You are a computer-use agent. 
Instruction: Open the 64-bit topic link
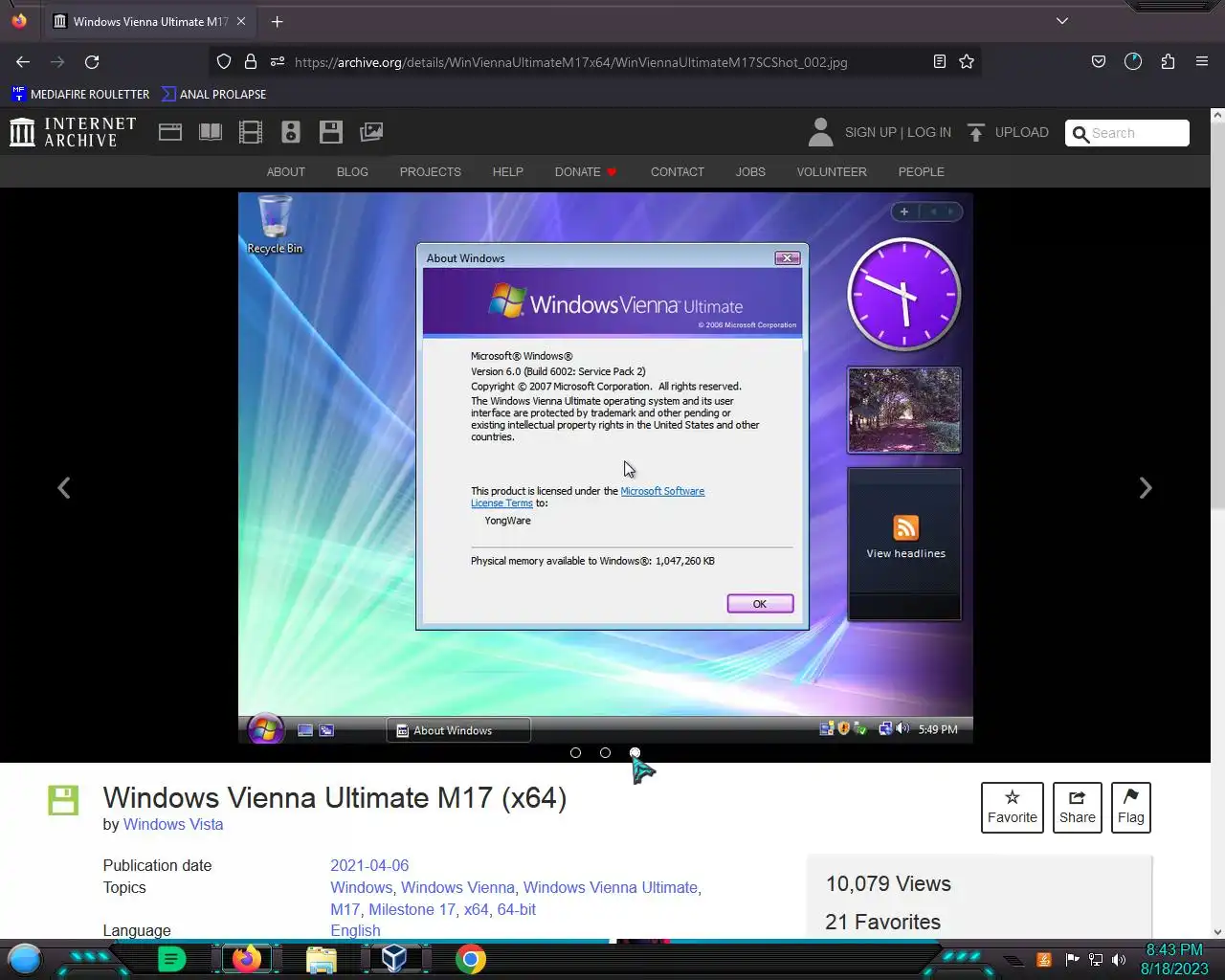point(517,909)
